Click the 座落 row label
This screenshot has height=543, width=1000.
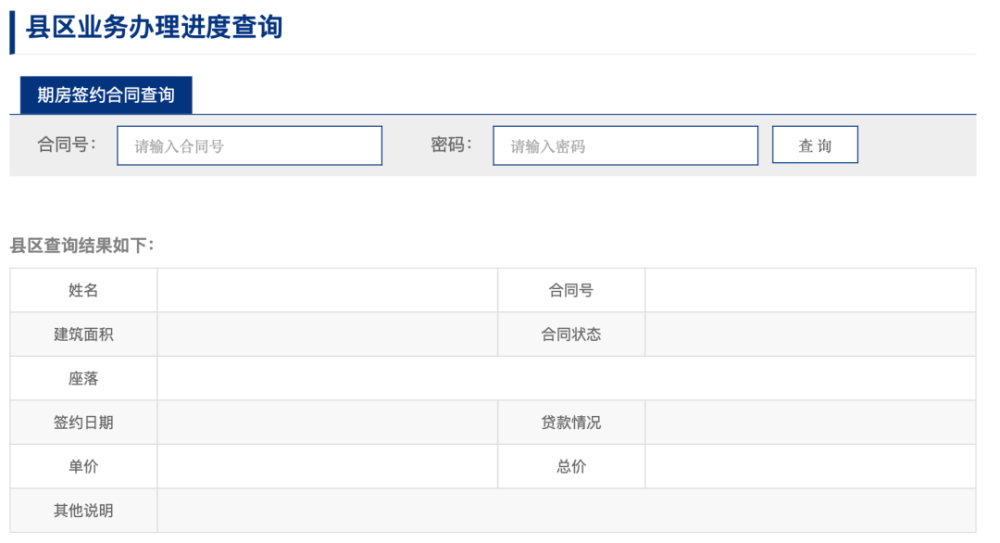point(84,378)
